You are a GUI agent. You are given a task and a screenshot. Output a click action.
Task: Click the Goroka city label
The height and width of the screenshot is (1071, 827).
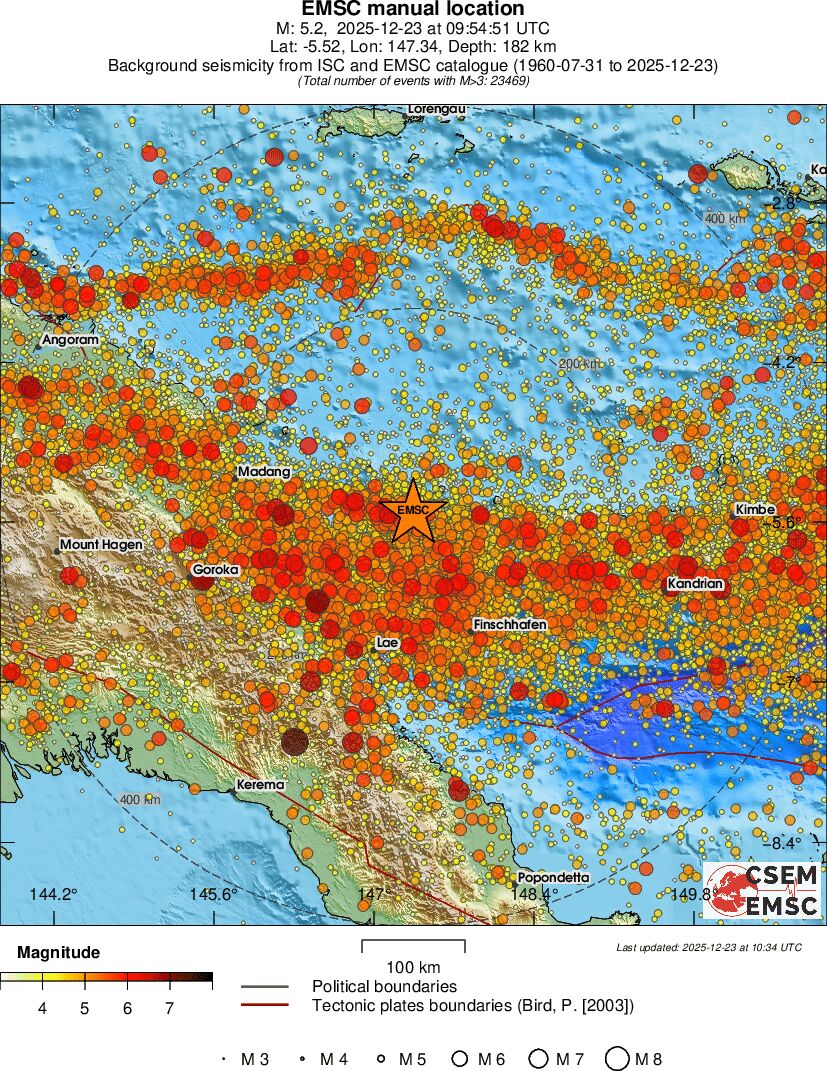[x=216, y=570]
